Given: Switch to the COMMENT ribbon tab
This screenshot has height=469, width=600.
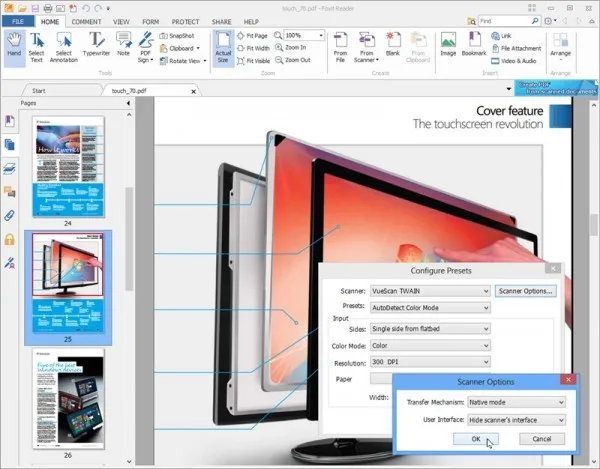Looking at the screenshot, I should click(86, 22).
